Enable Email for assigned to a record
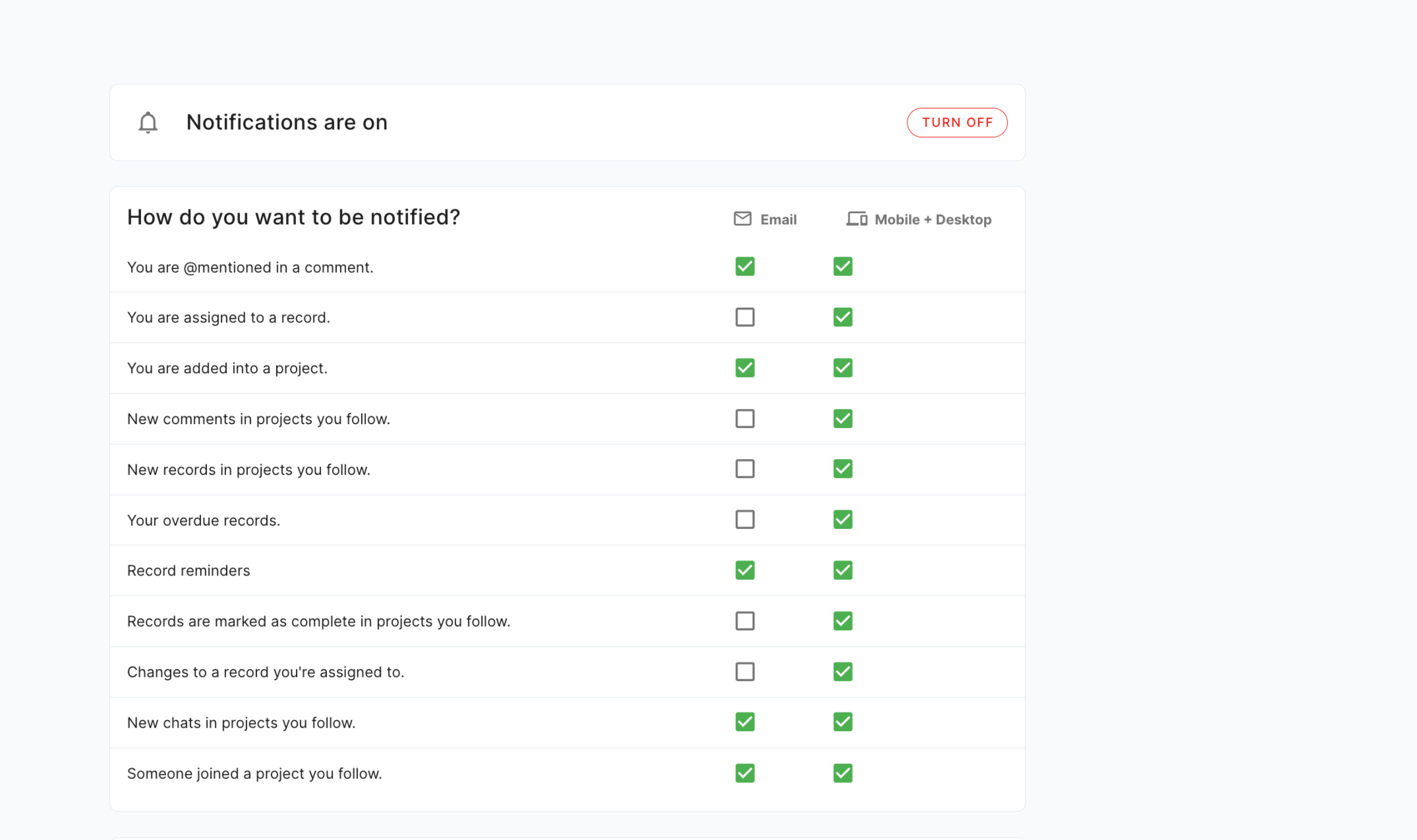 (745, 317)
